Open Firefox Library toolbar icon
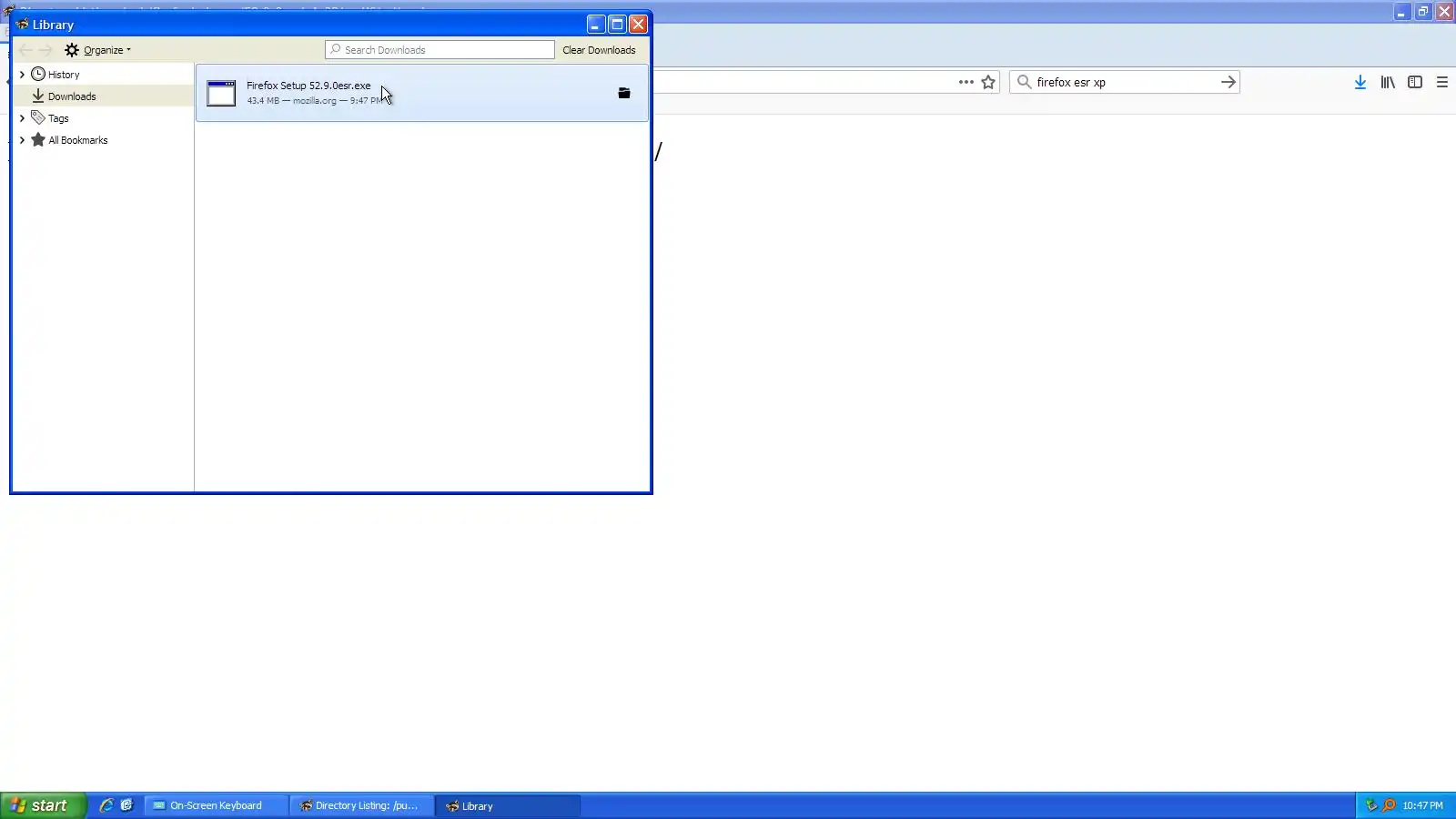 (1388, 82)
